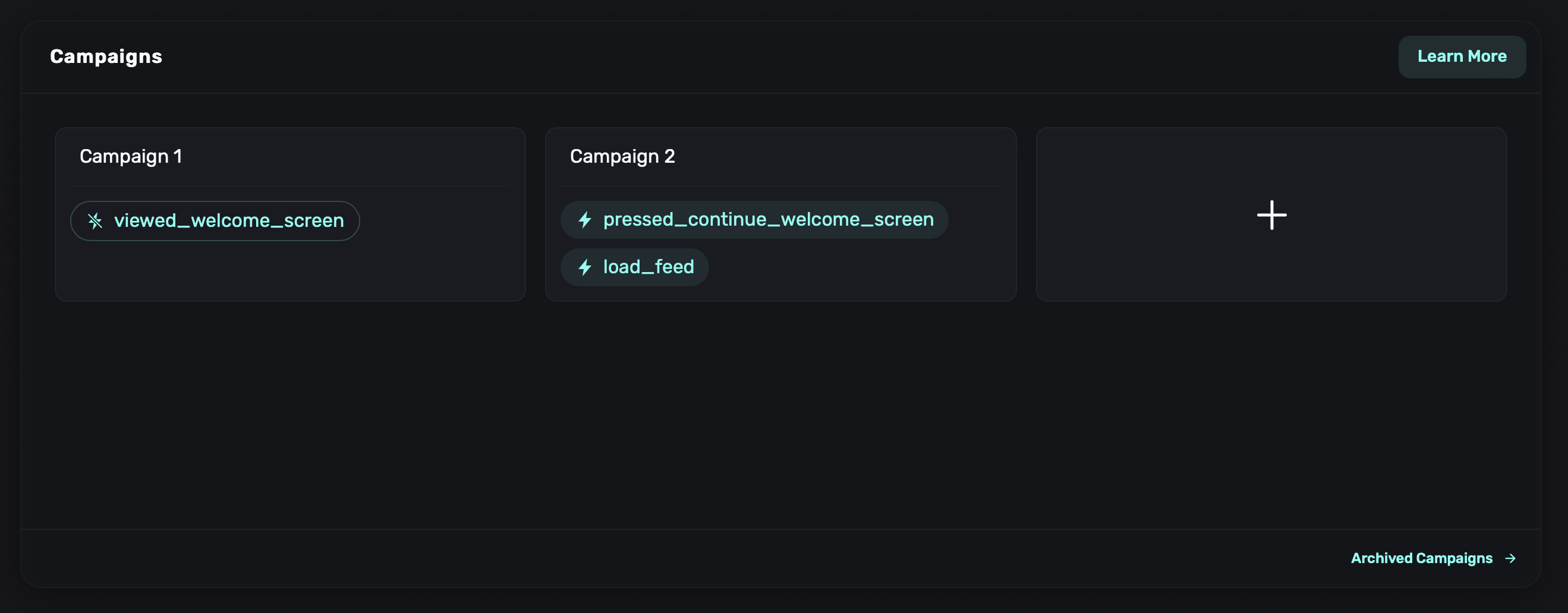This screenshot has height=613, width=1568.
Task: Click the arrow icon beside Archived Campaigns
Action: point(1510,558)
